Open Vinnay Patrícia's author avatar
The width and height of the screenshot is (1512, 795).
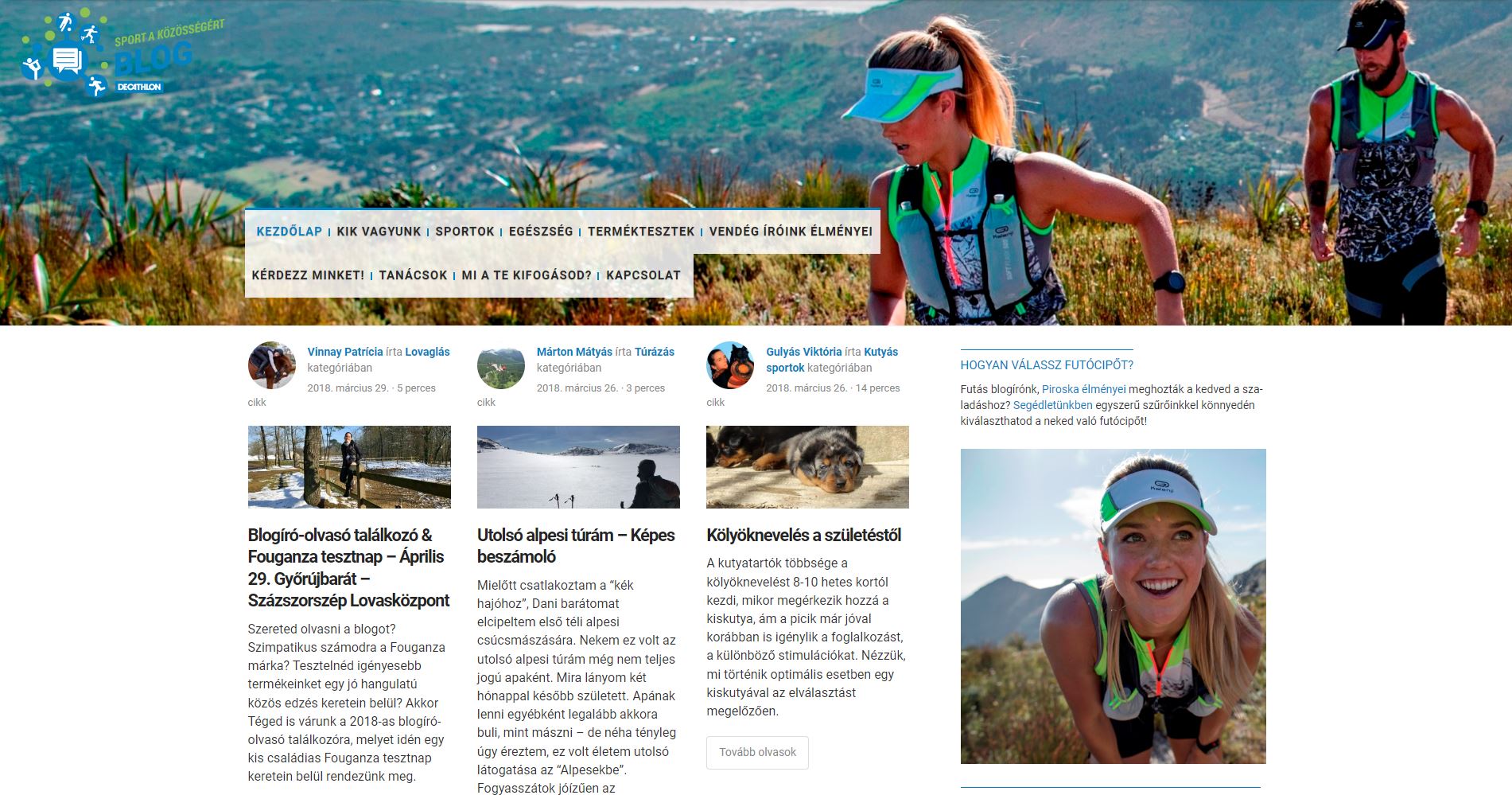(x=272, y=365)
